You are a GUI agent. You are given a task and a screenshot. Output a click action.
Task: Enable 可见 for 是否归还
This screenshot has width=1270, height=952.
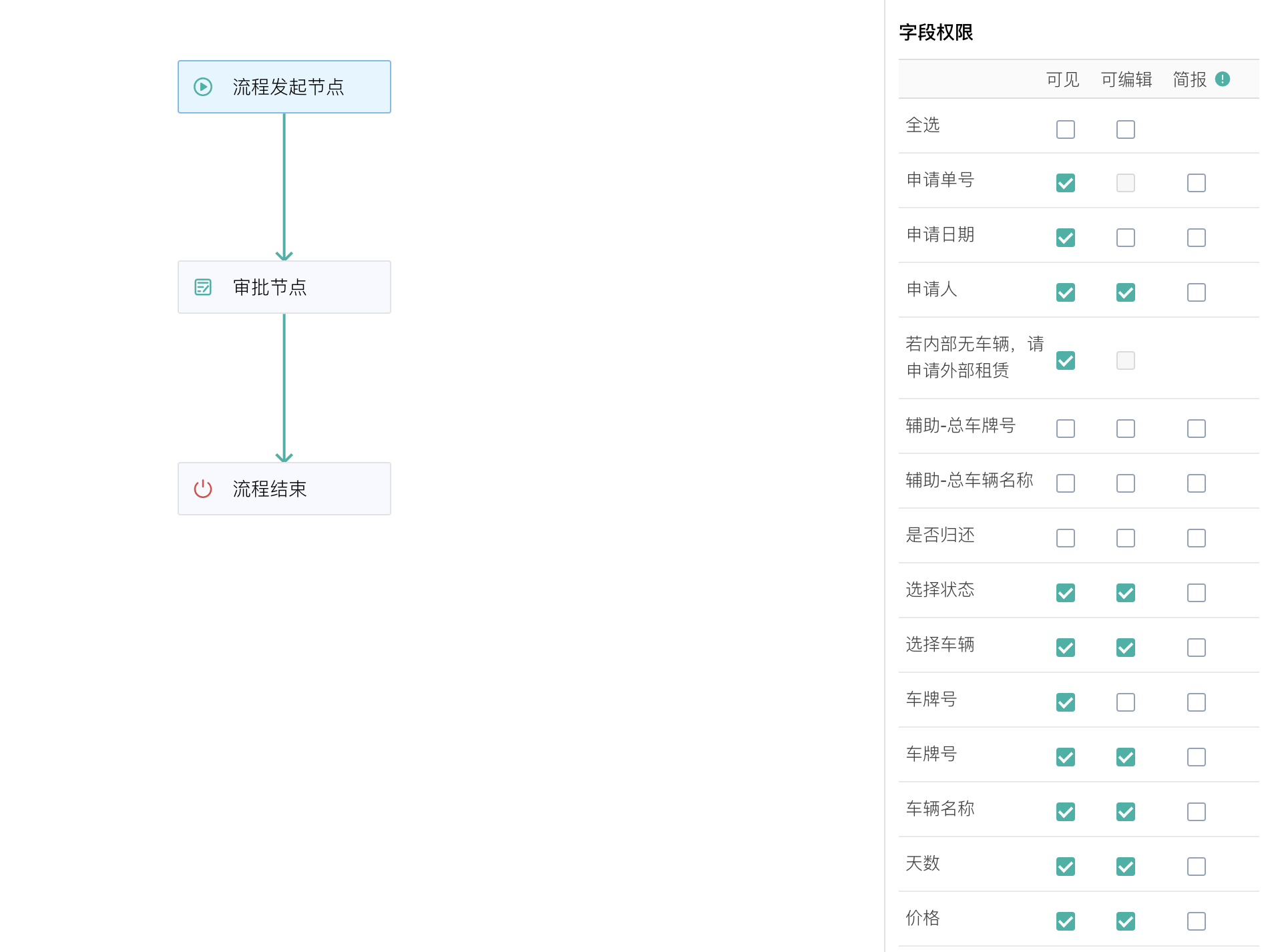[x=1065, y=537]
